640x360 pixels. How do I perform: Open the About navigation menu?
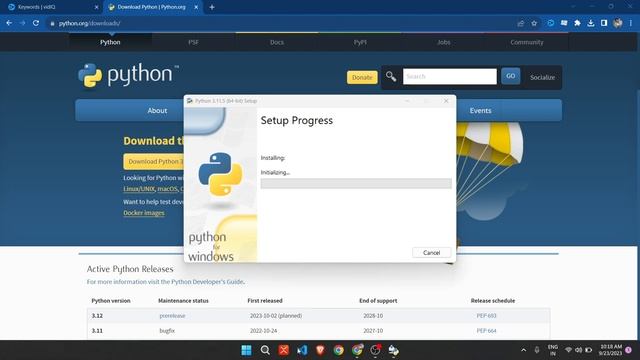157,111
